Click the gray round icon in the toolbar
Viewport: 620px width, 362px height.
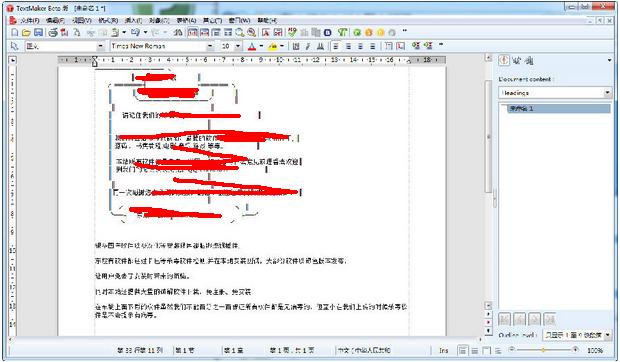[x=392, y=32]
